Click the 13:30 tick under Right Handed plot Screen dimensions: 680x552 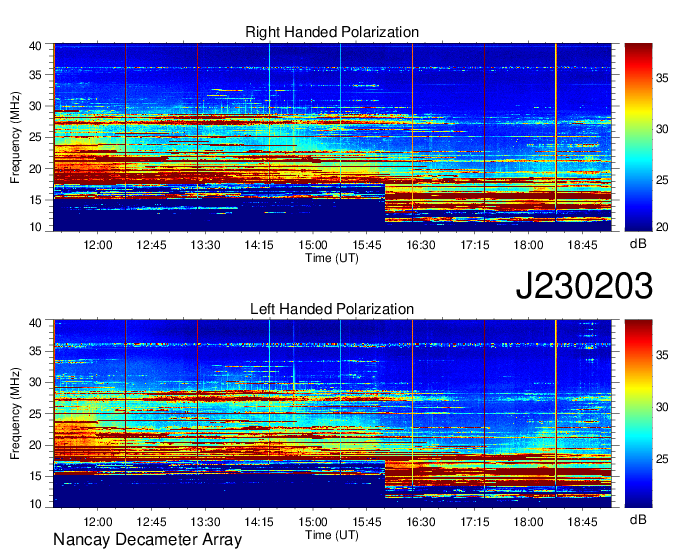pyautogui.click(x=205, y=245)
